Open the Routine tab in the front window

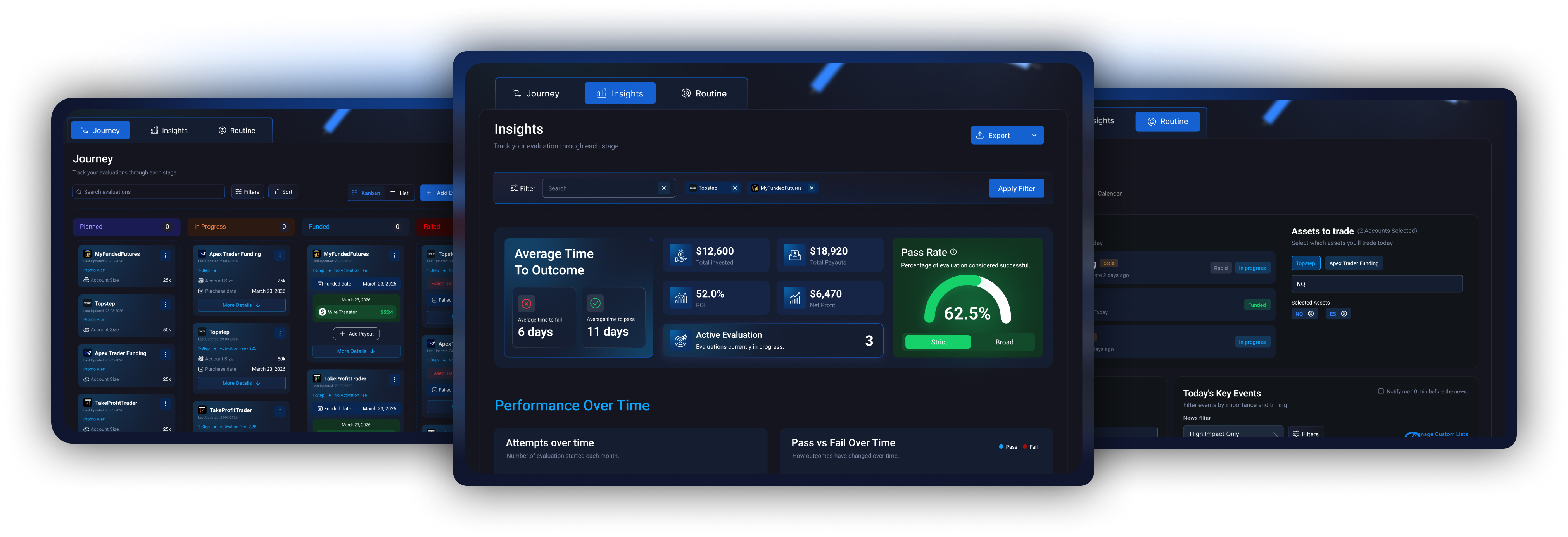coord(704,94)
